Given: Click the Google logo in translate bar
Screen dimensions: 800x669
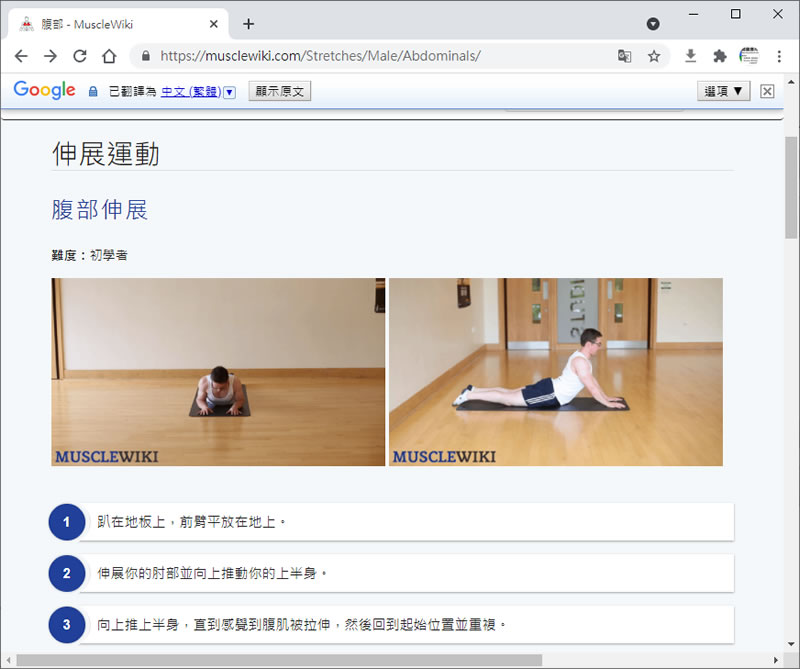Looking at the screenshot, I should pos(44,90).
